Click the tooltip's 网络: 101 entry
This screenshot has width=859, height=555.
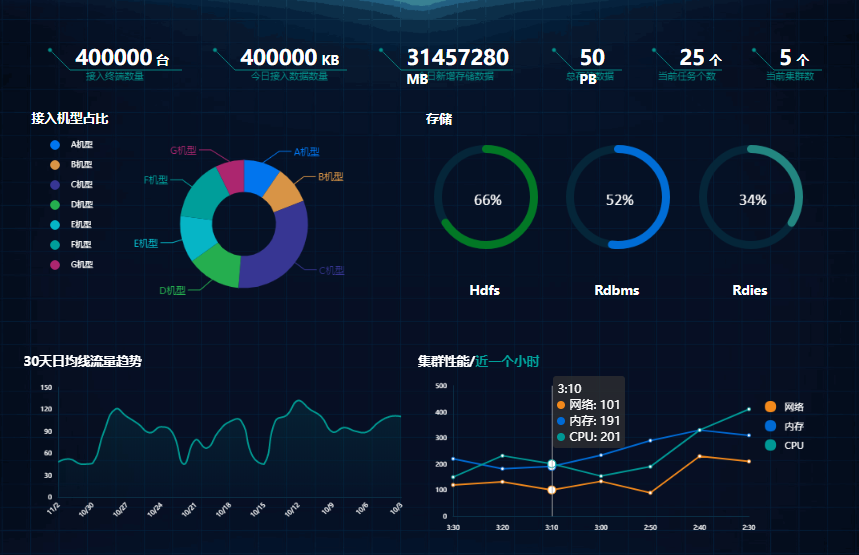pos(589,405)
